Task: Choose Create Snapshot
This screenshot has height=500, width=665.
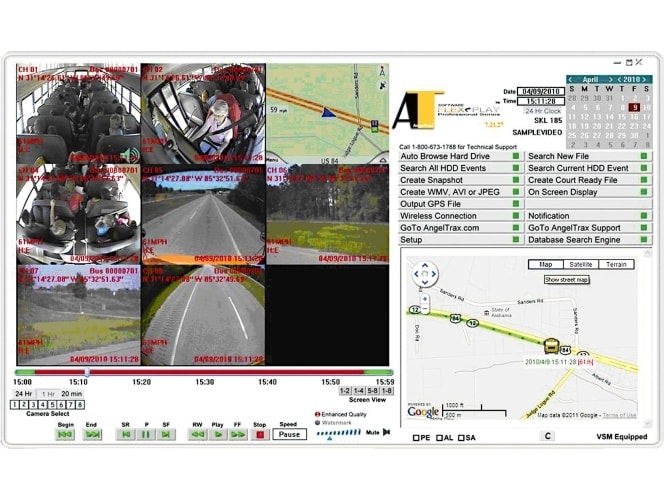Action: pyautogui.click(x=461, y=180)
